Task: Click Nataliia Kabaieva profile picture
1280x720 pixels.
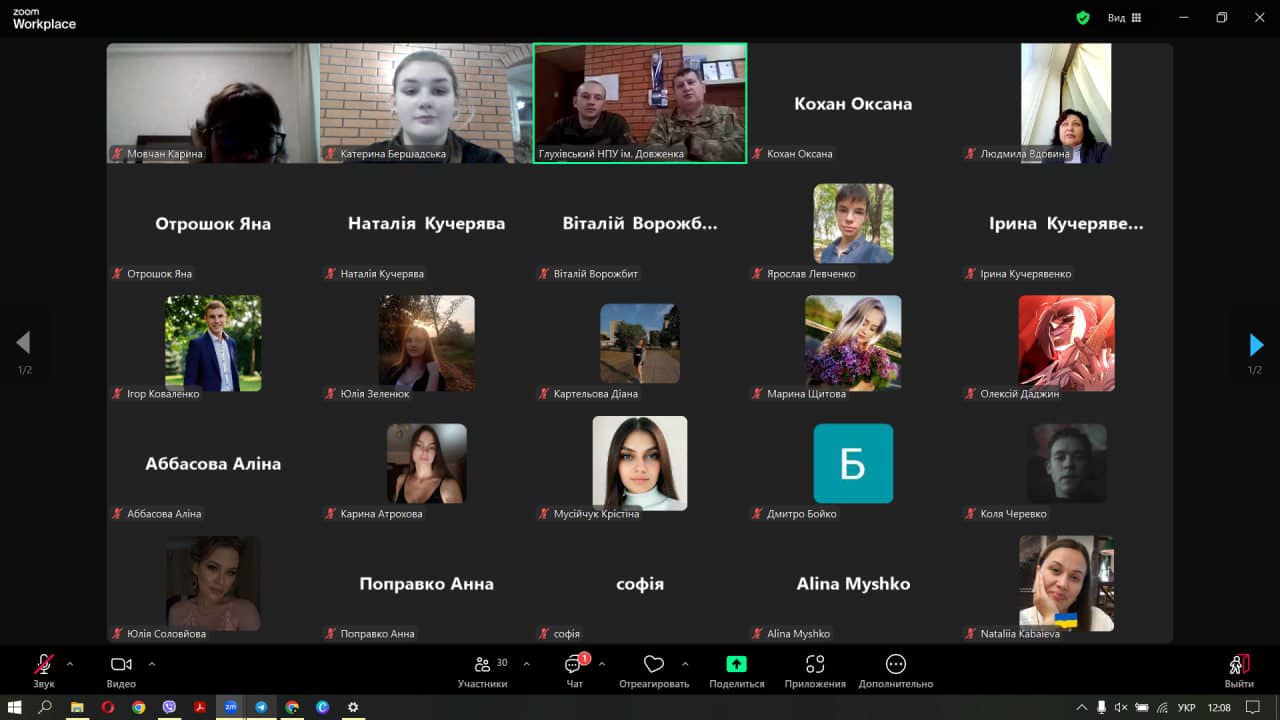Action: pyautogui.click(x=1066, y=583)
